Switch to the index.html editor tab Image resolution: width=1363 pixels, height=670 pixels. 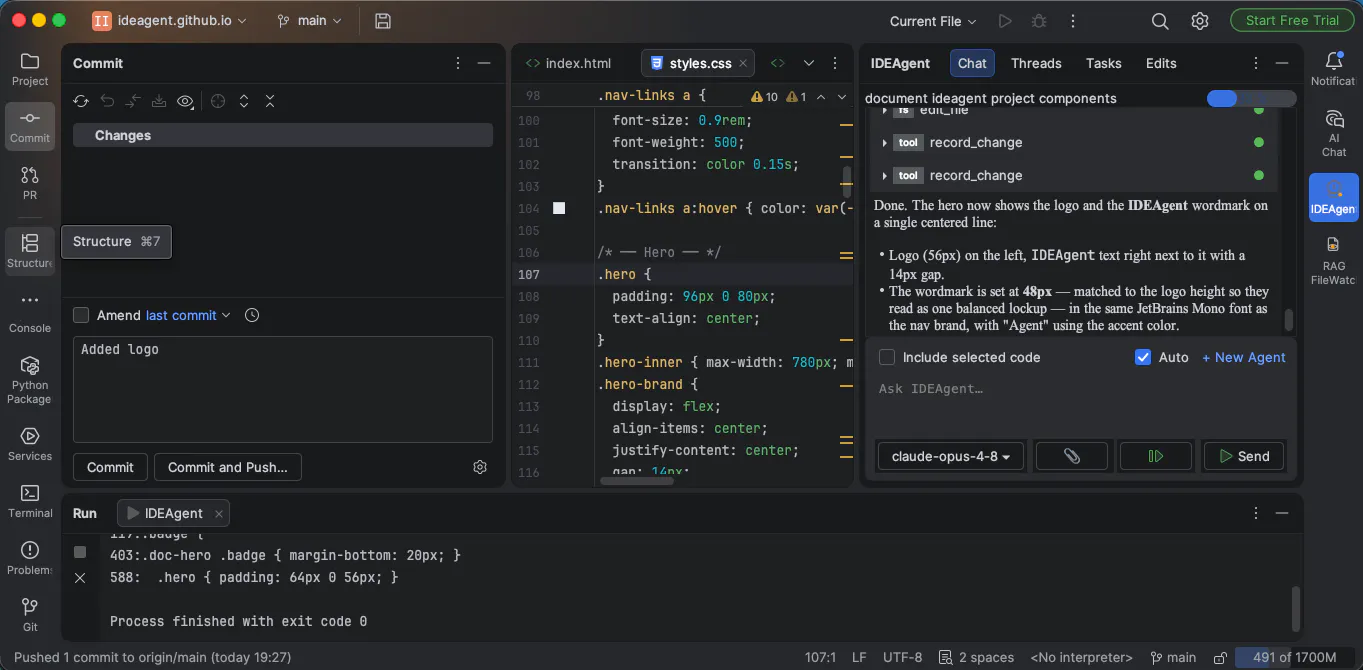click(x=568, y=63)
